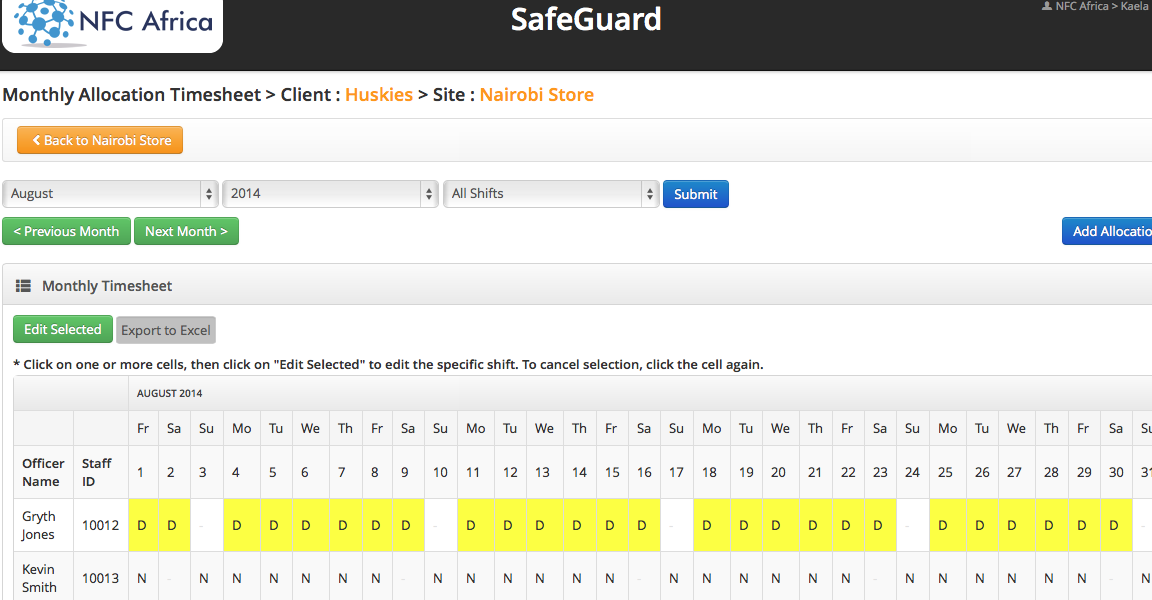Open the Huskies client link
Screen dimensions: 1152x600
(x=379, y=95)
